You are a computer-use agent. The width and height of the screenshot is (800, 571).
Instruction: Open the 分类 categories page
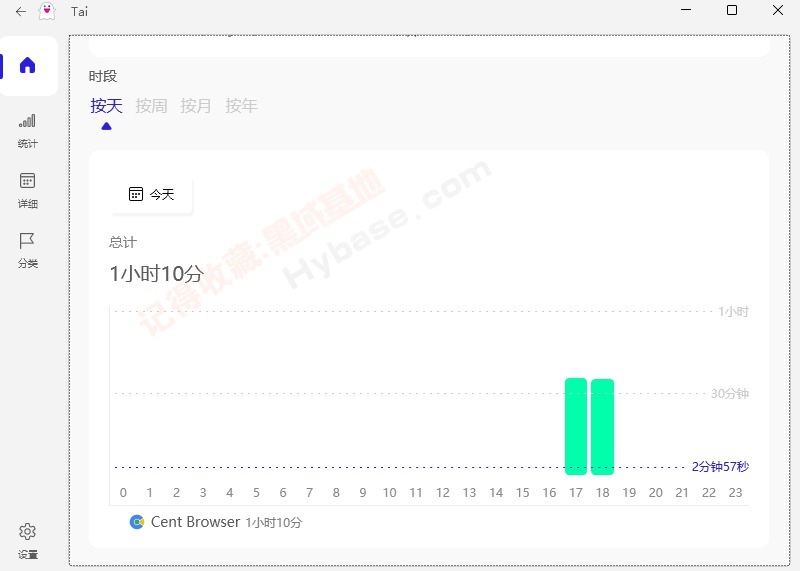[28, 251]
